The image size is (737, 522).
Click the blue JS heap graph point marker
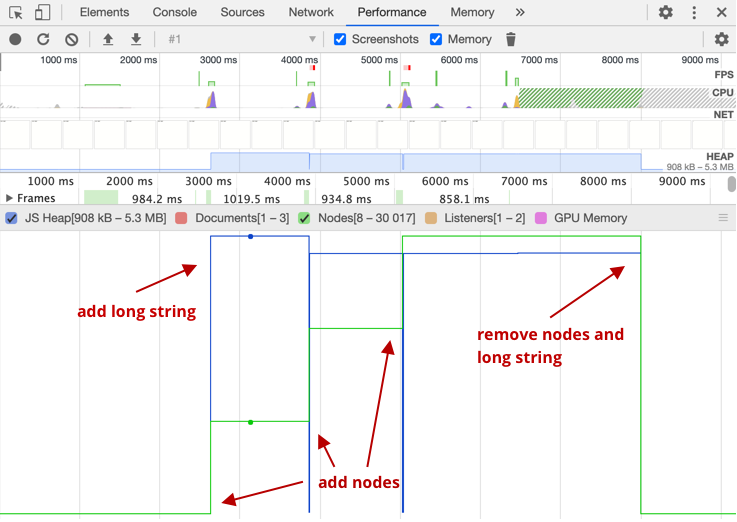point(251,236)
